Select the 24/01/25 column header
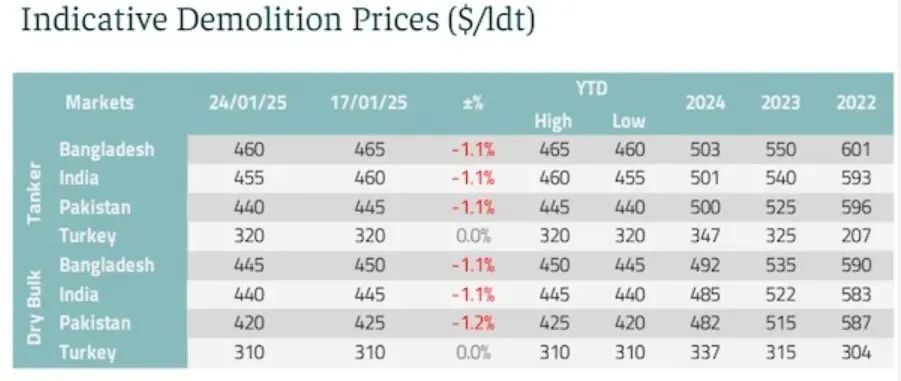 [x=248, y=103]
